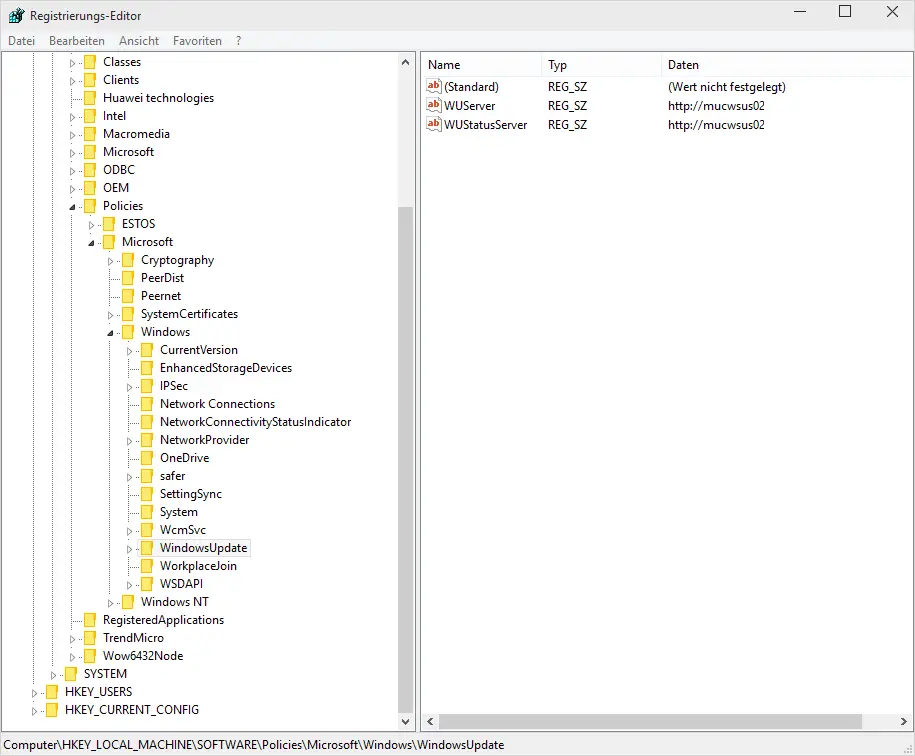This screenshot has height=756, width=915.
Task: Click the Policies folder icon
Action: pos(90,206)
